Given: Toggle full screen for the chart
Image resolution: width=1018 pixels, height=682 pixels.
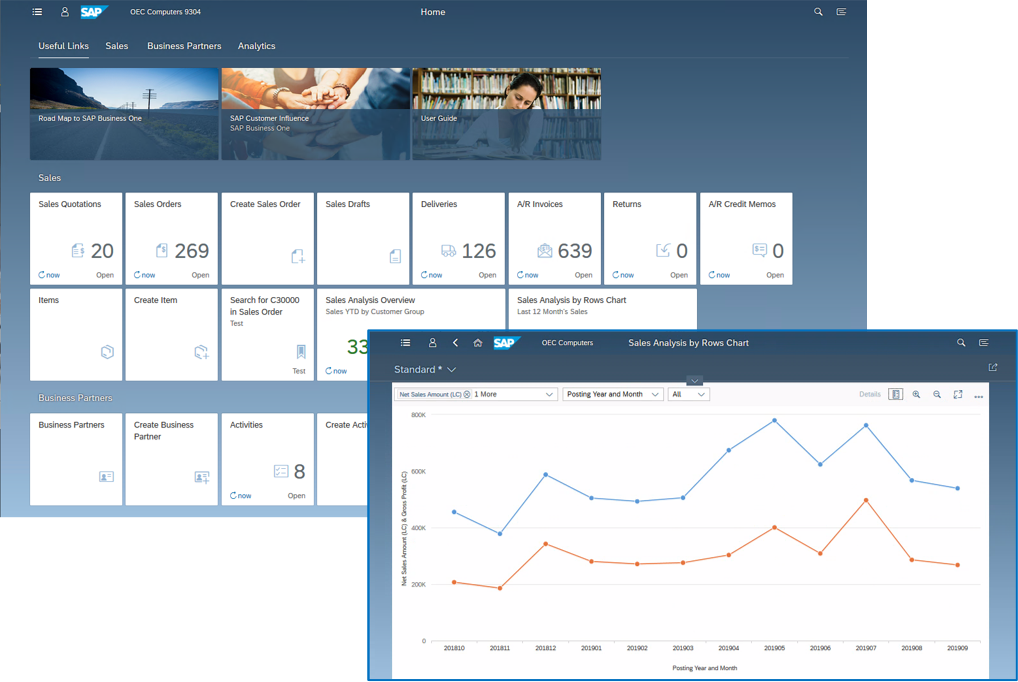Looking at the screenshot, I should (958, 394).
